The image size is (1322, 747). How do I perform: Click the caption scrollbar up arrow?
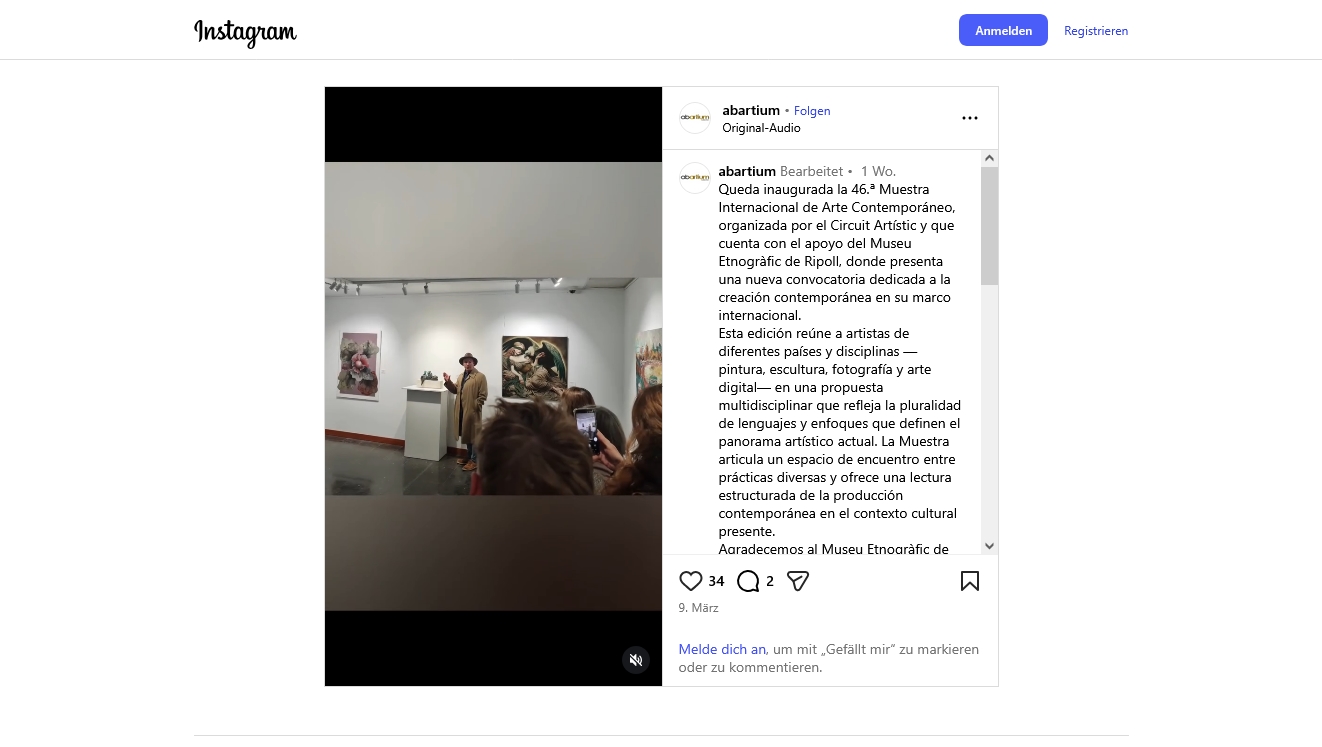click(x=989, y=158)
